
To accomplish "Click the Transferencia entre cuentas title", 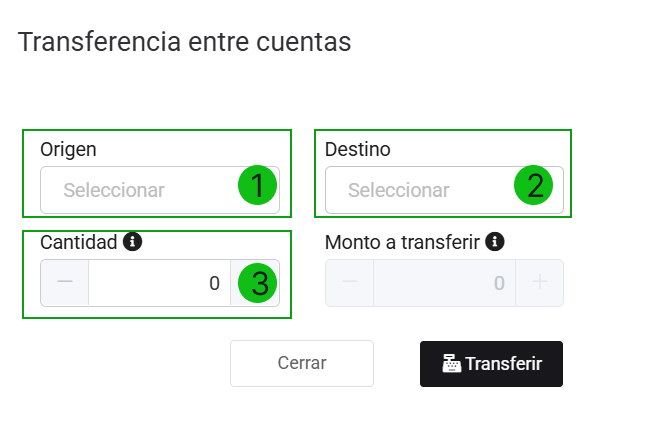I will (185, 42).
